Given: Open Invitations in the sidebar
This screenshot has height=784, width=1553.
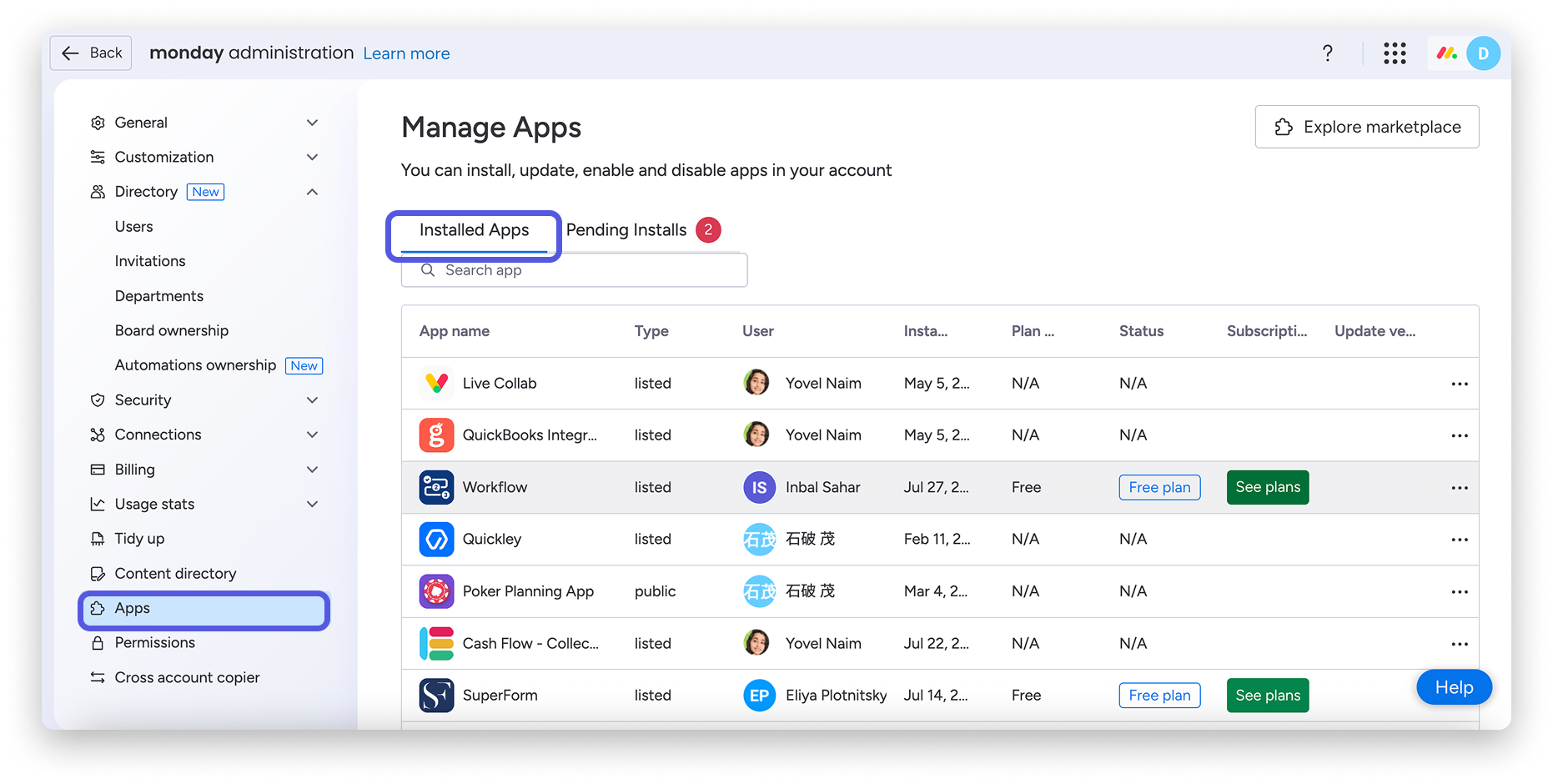Looking at the screenshot, I should 150,261.
